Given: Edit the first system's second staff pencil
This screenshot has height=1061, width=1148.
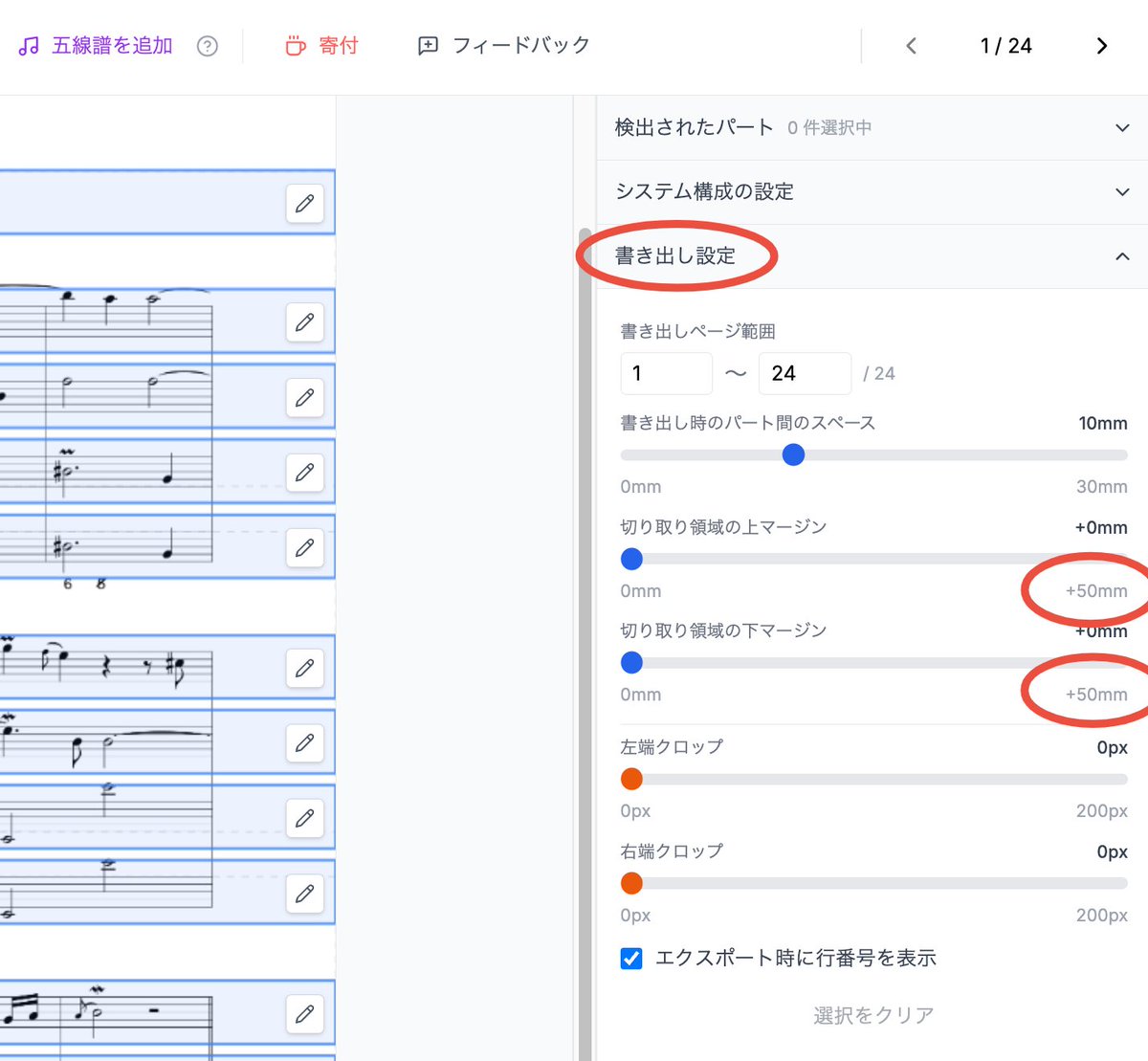Looking at the screenshot, I should [304, 397].
